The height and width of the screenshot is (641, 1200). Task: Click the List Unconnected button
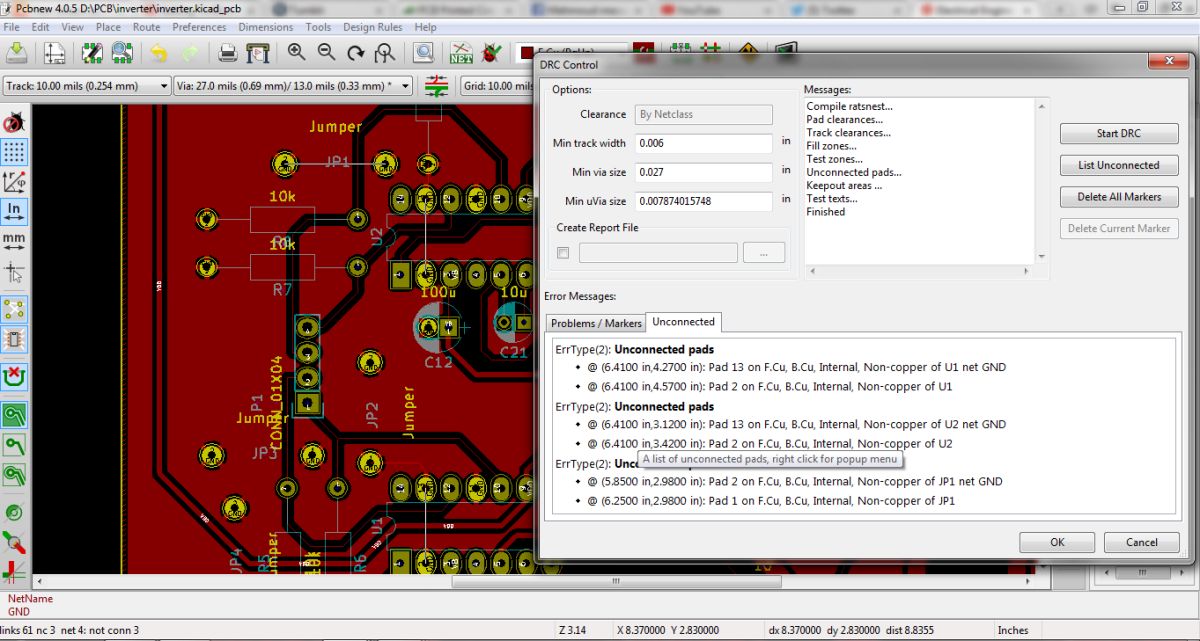[x=1118, y=165]
